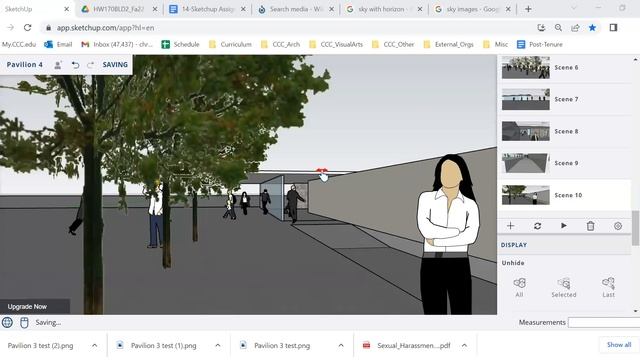
Task: Click the address bar URL
Action: (x=105, y=28)
